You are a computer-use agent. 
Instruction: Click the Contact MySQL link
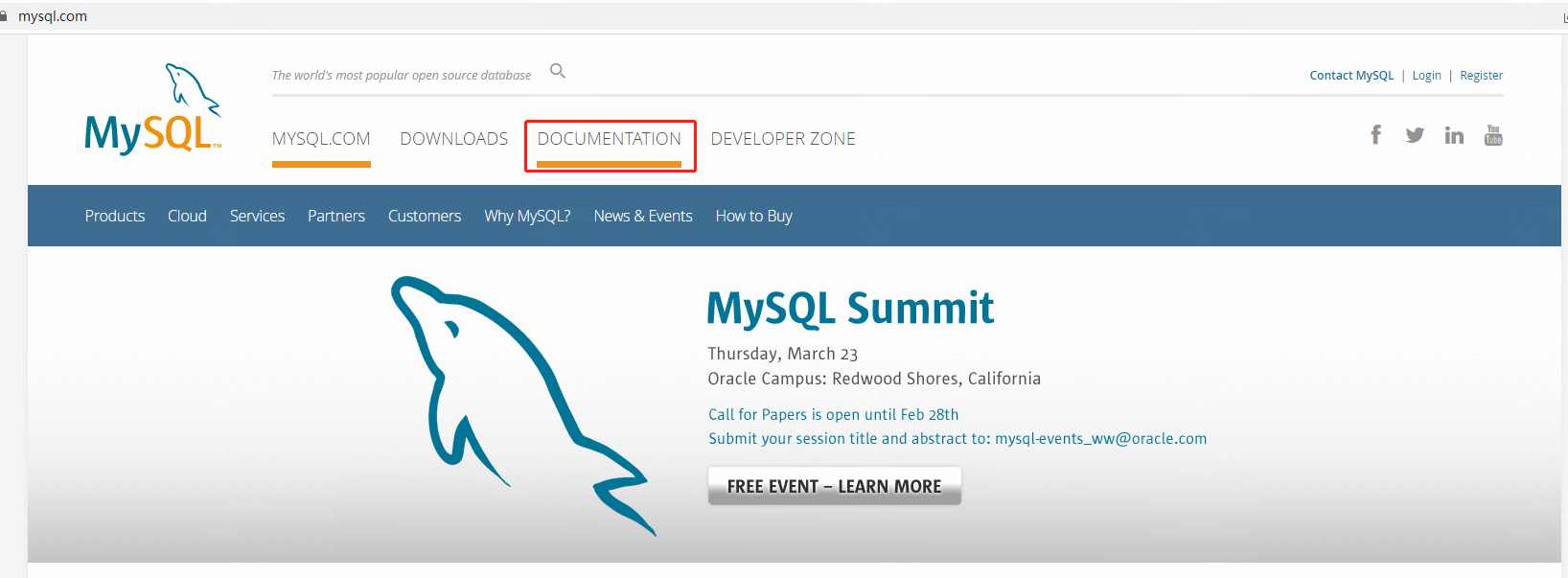coord(1351,76)
